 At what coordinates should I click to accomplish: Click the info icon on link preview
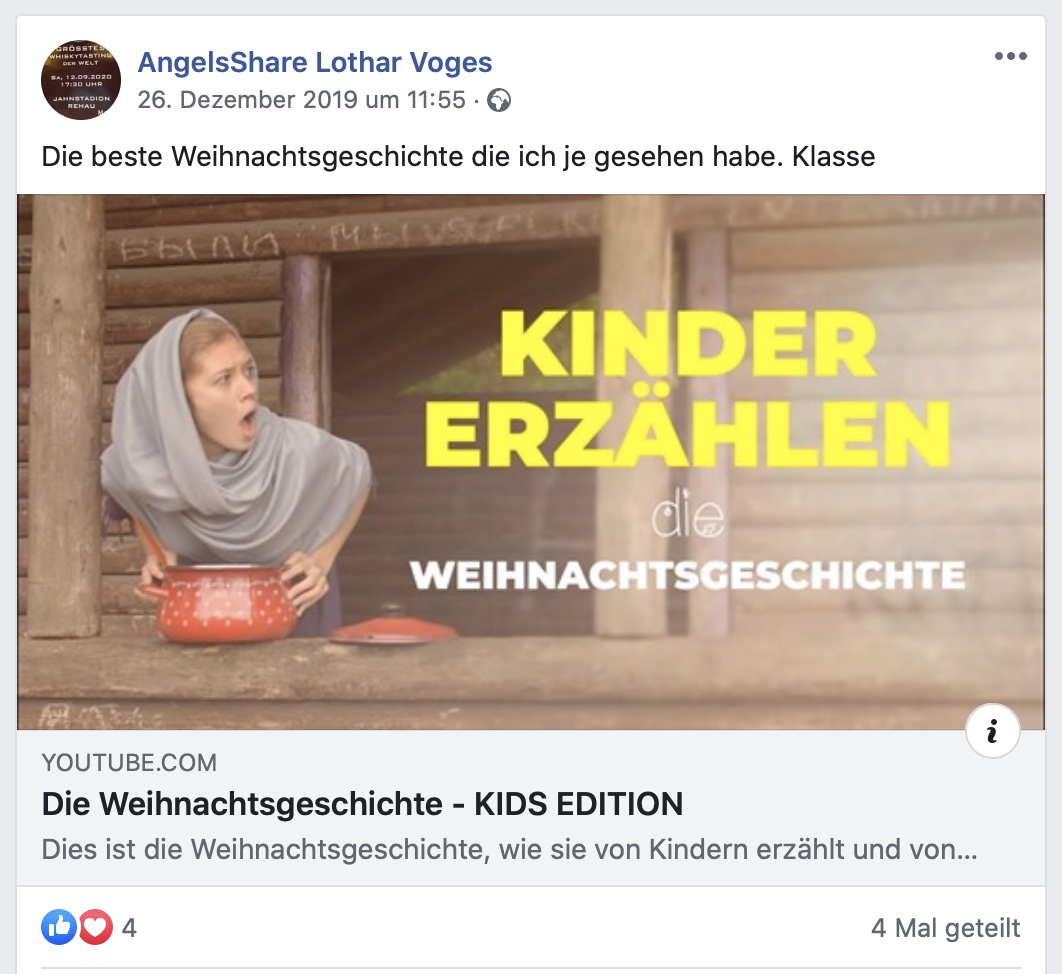(x=992, y=732)
